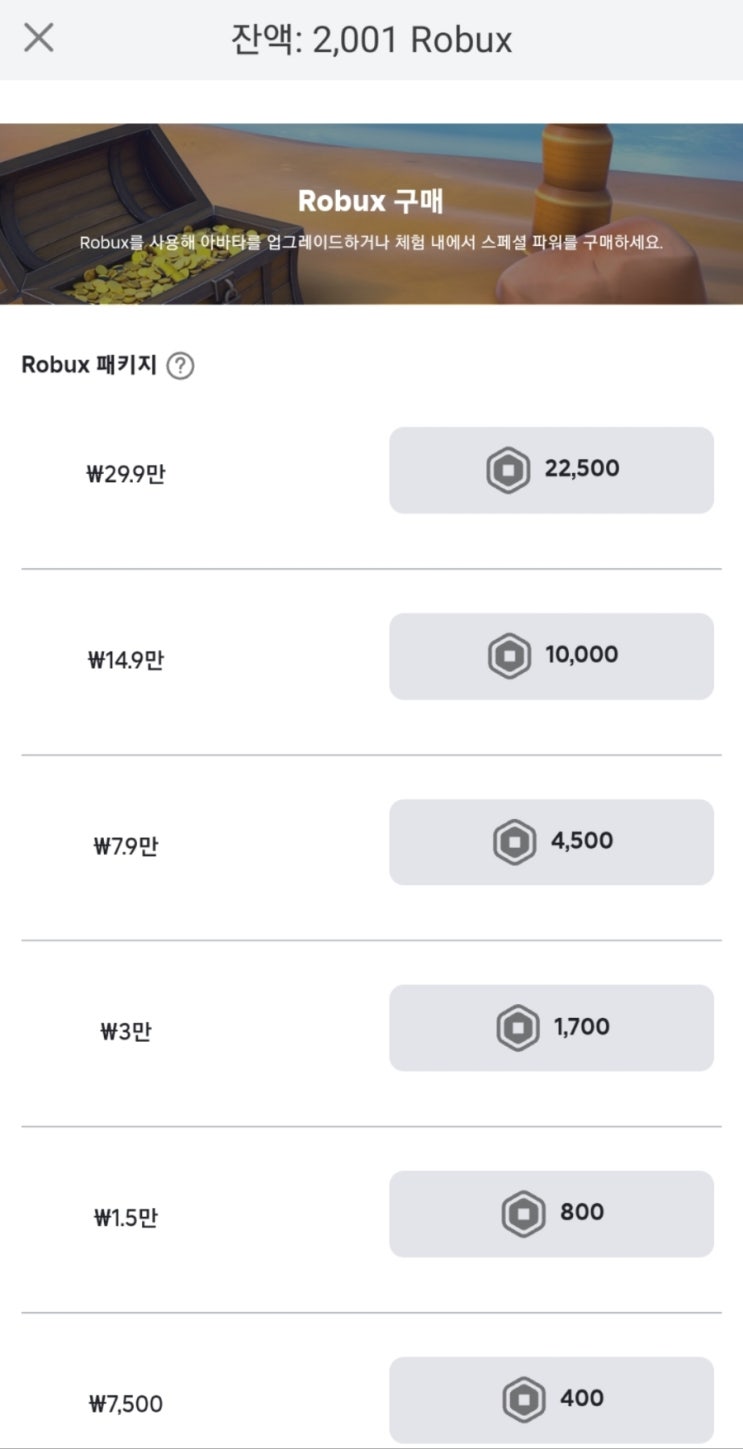Tap the Robux coin icon beside 10,000

pos(509,656)
